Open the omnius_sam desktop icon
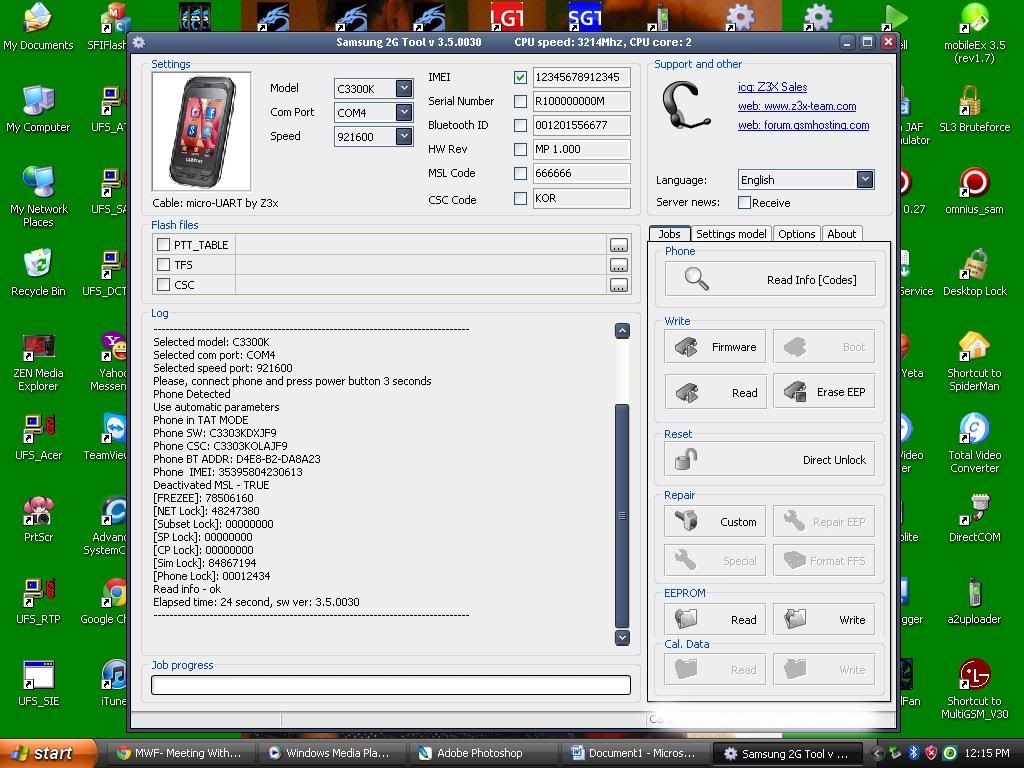The image size is (1024, 768). click(x=974, y=192)
